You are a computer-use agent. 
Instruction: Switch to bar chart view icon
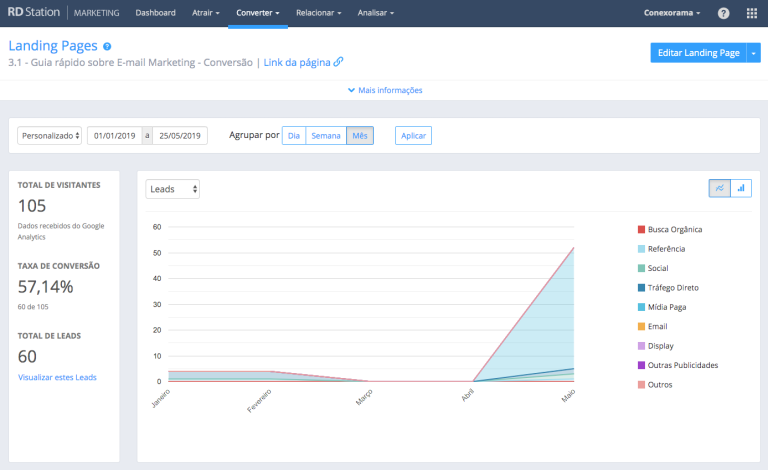(741, 188)
